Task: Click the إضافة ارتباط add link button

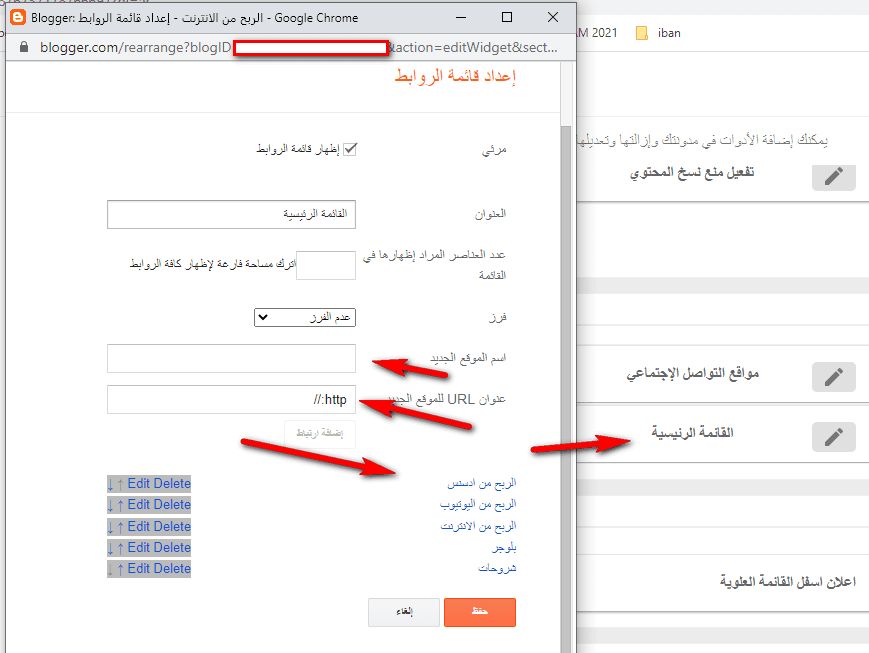Action: coord(320,433)
